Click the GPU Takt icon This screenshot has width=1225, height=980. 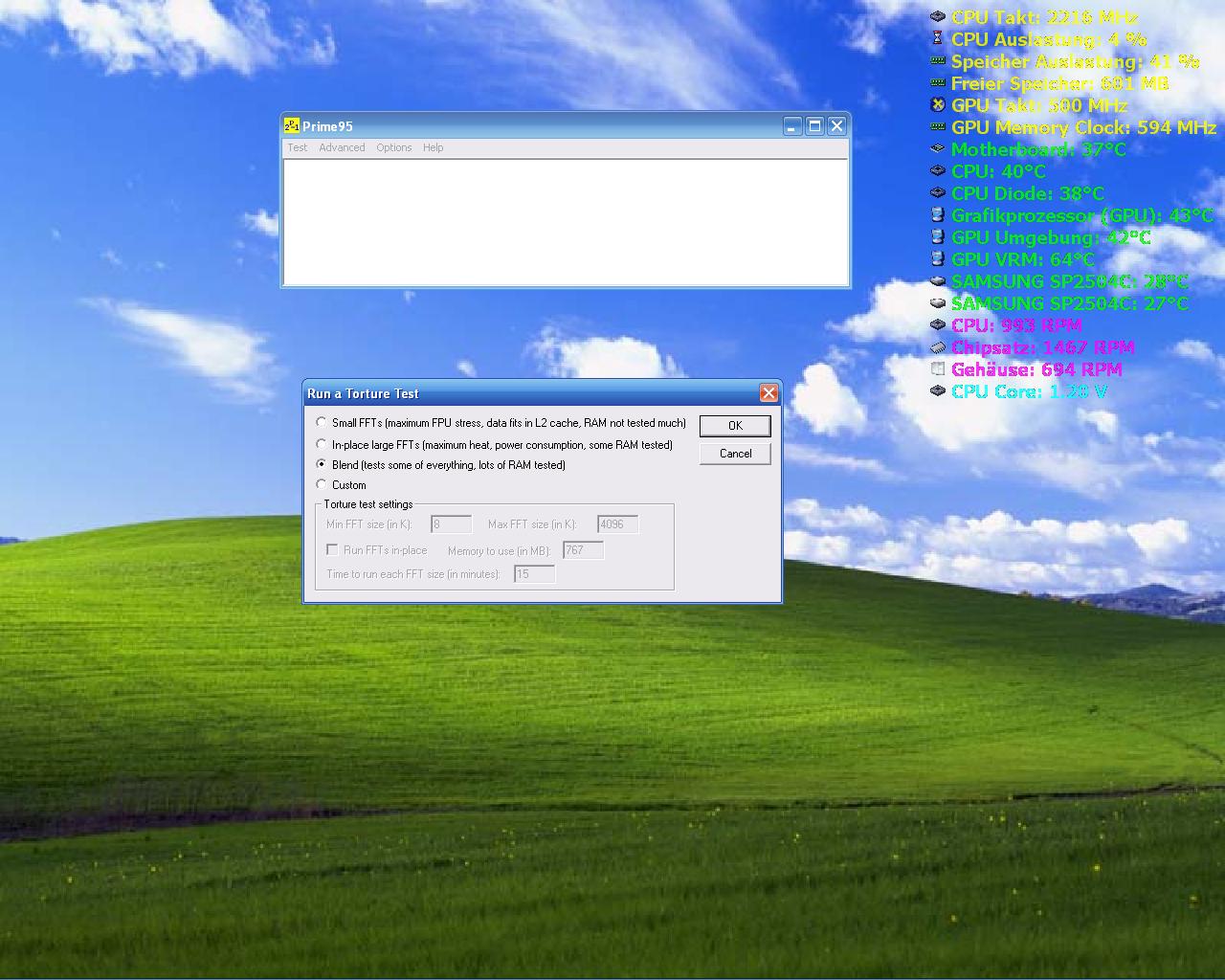(938, 104)
